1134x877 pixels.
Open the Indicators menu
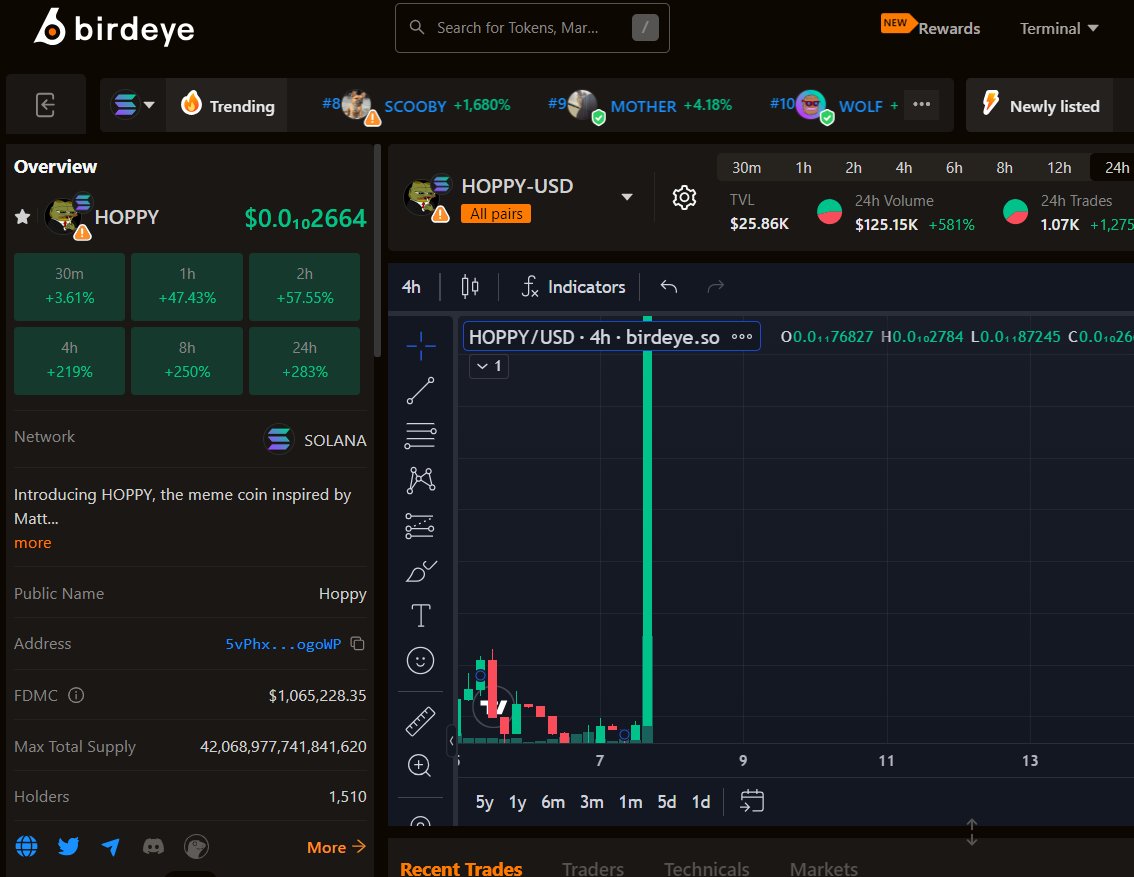pos(574,287)
